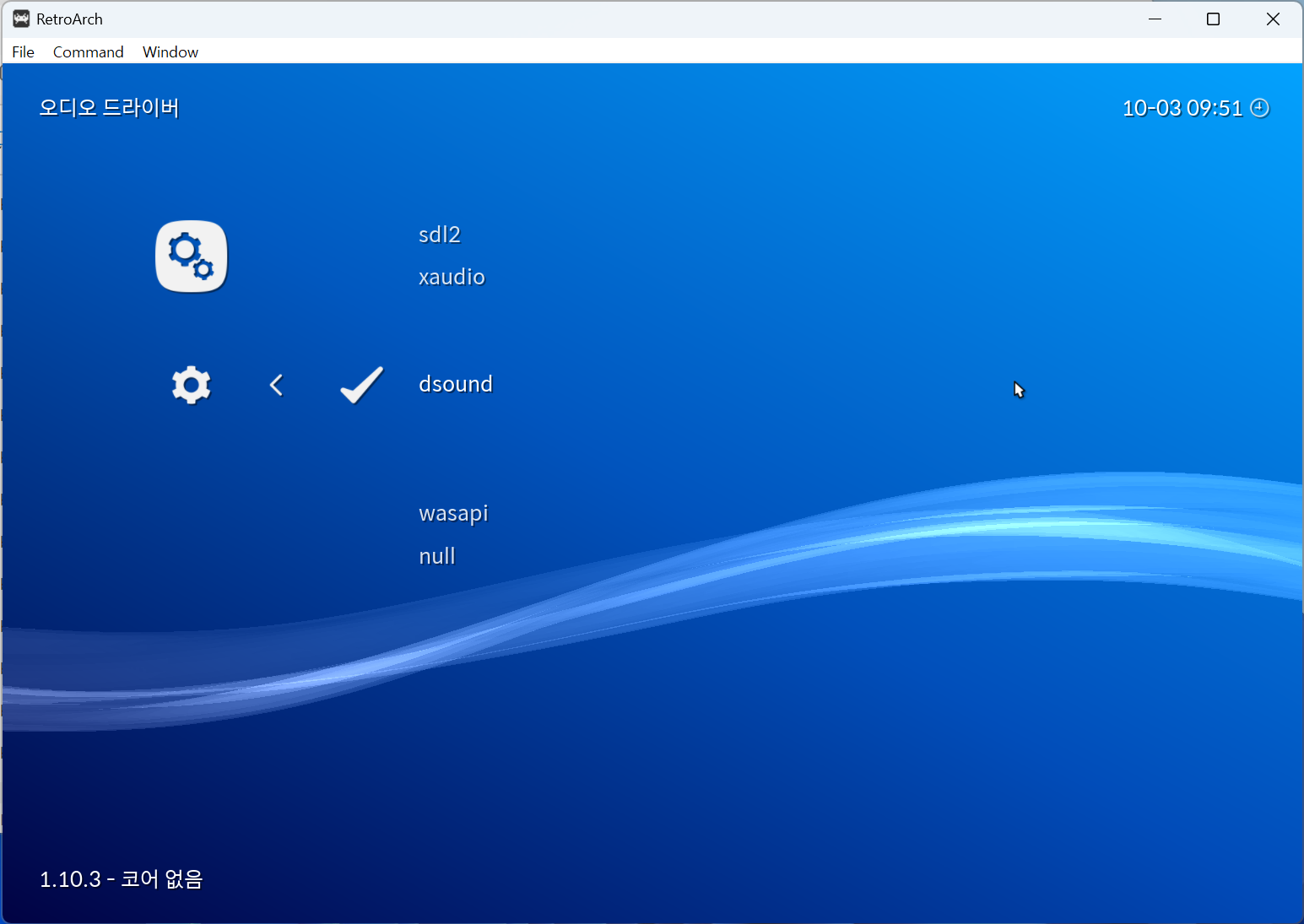Open the Window menu
The image size is (1304, 924).
click(x=170, y=51)
